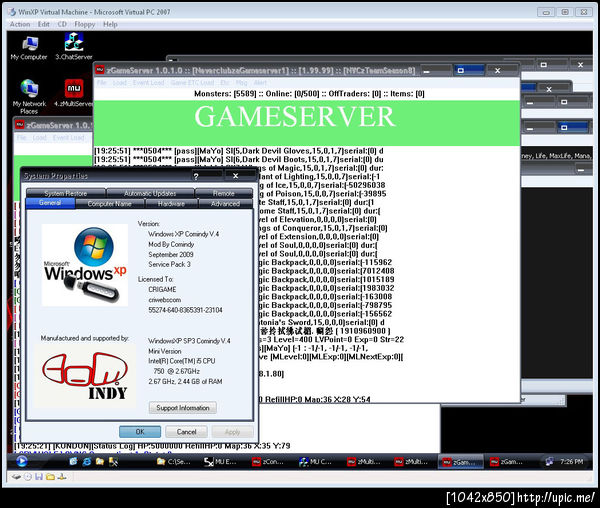Click Cancel in System Properties

186,431
